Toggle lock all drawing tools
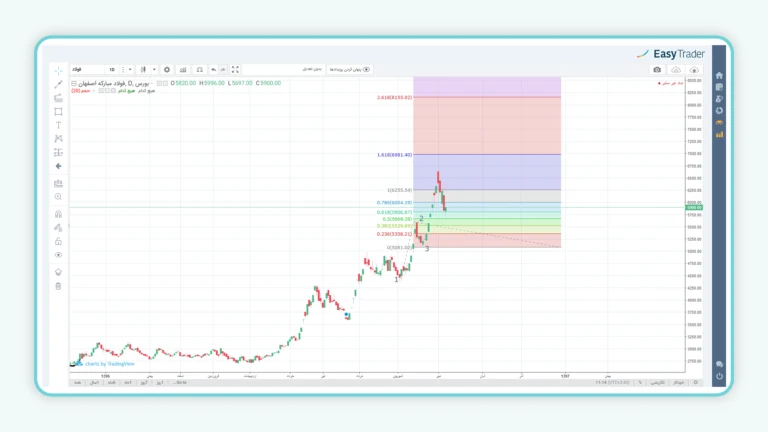Screen dimensions: 768x432 pyautogui.click(x=58, y=241)
